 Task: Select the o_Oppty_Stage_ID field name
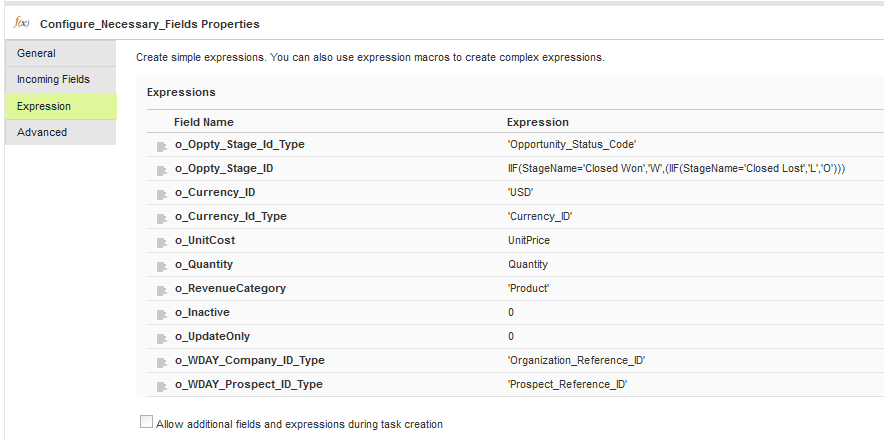pos(224,168)
